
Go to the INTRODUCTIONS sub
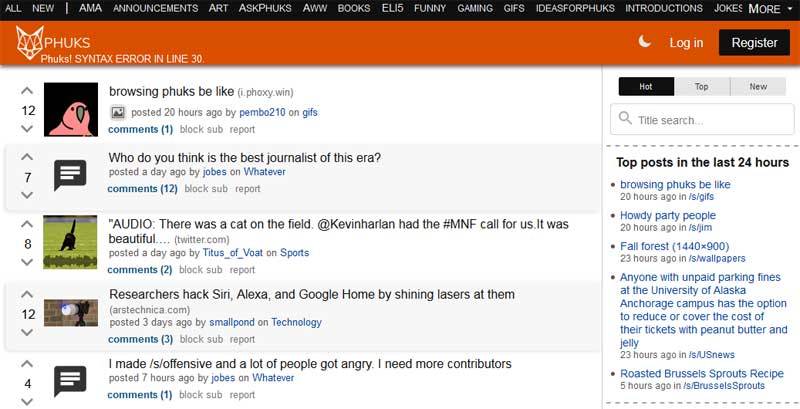click(664, 8)
